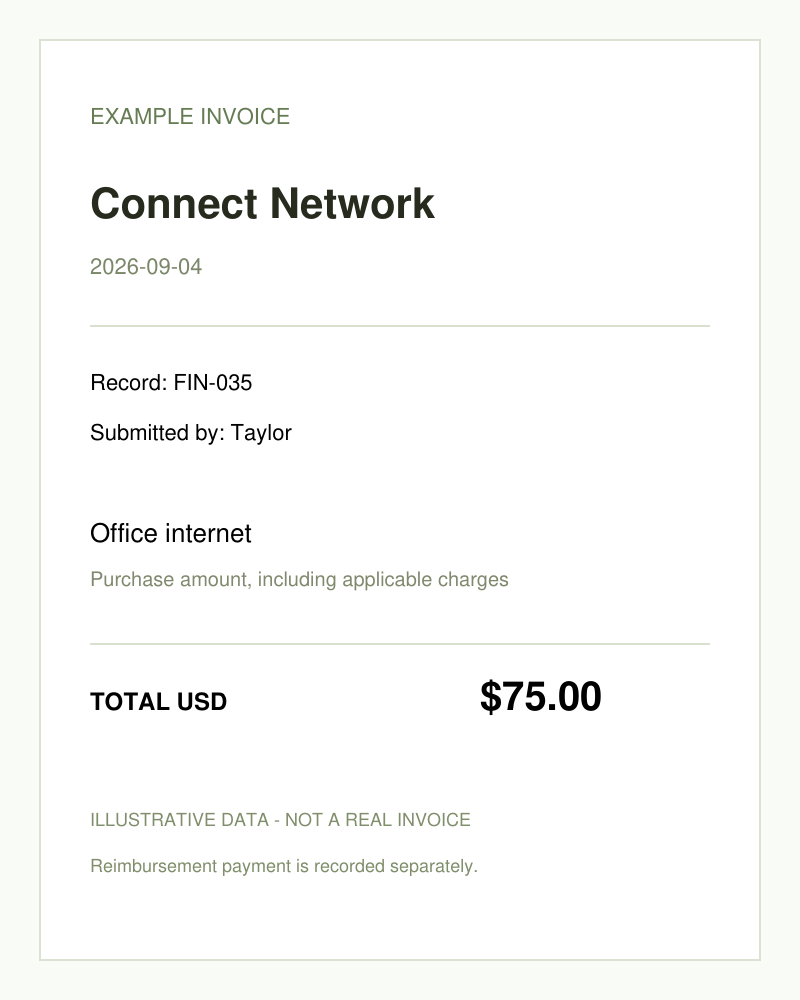Click the word Connect in the title
The width and height of the screenshot is (800, 1000).
click(174, 203)
